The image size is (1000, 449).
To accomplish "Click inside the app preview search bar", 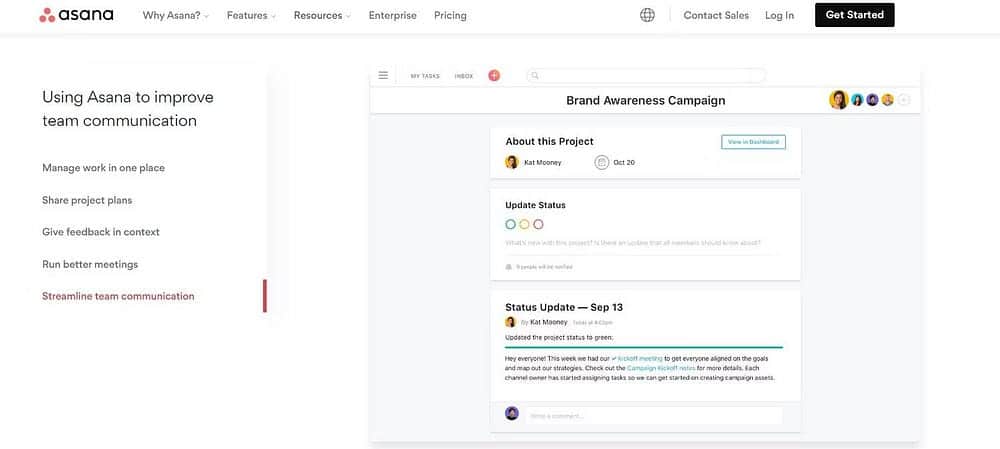I will tap(645, 75).
